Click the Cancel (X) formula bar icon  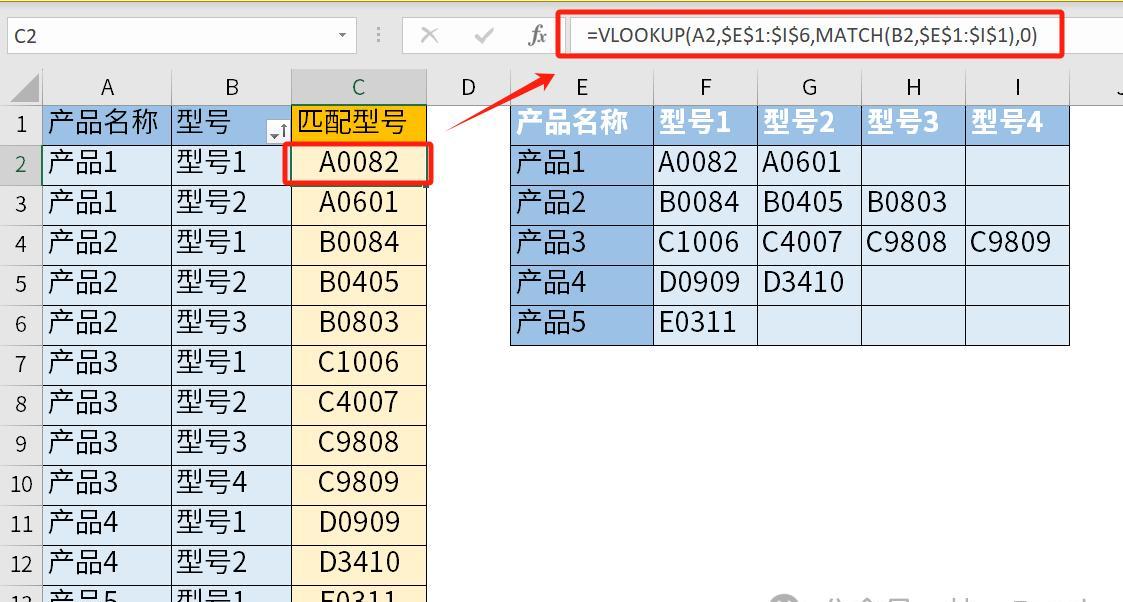(x=430, y=35)
